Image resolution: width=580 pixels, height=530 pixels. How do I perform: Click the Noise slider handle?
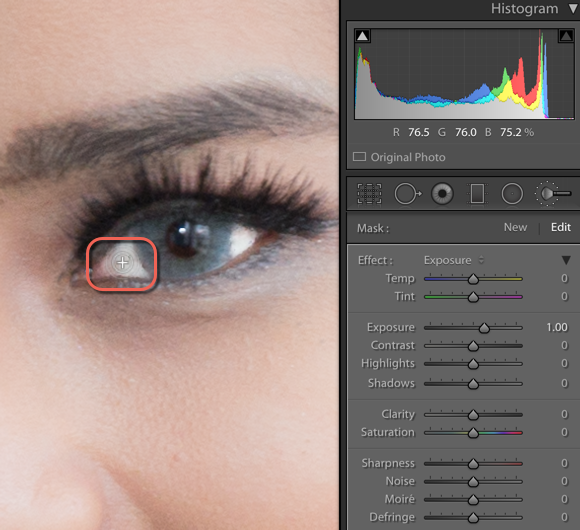(x=473, y=482)
